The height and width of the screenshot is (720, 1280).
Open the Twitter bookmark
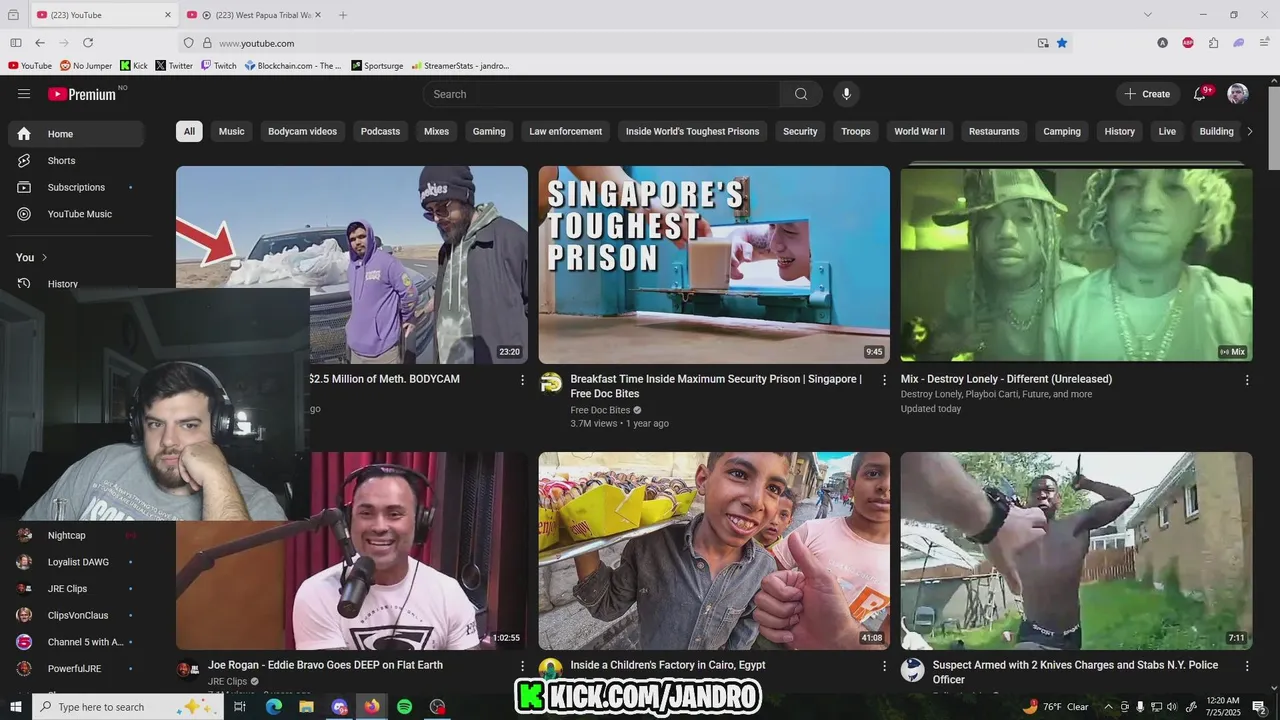pos(174,66)
